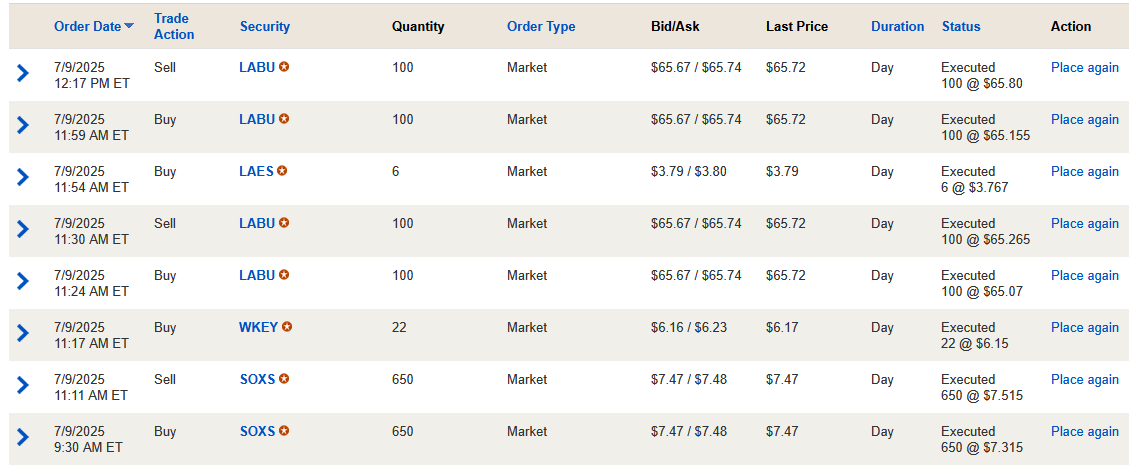The width and height of the screenshot is (1130, 473).
Task: Sort by the Duration column header
Action: (897, 26)
